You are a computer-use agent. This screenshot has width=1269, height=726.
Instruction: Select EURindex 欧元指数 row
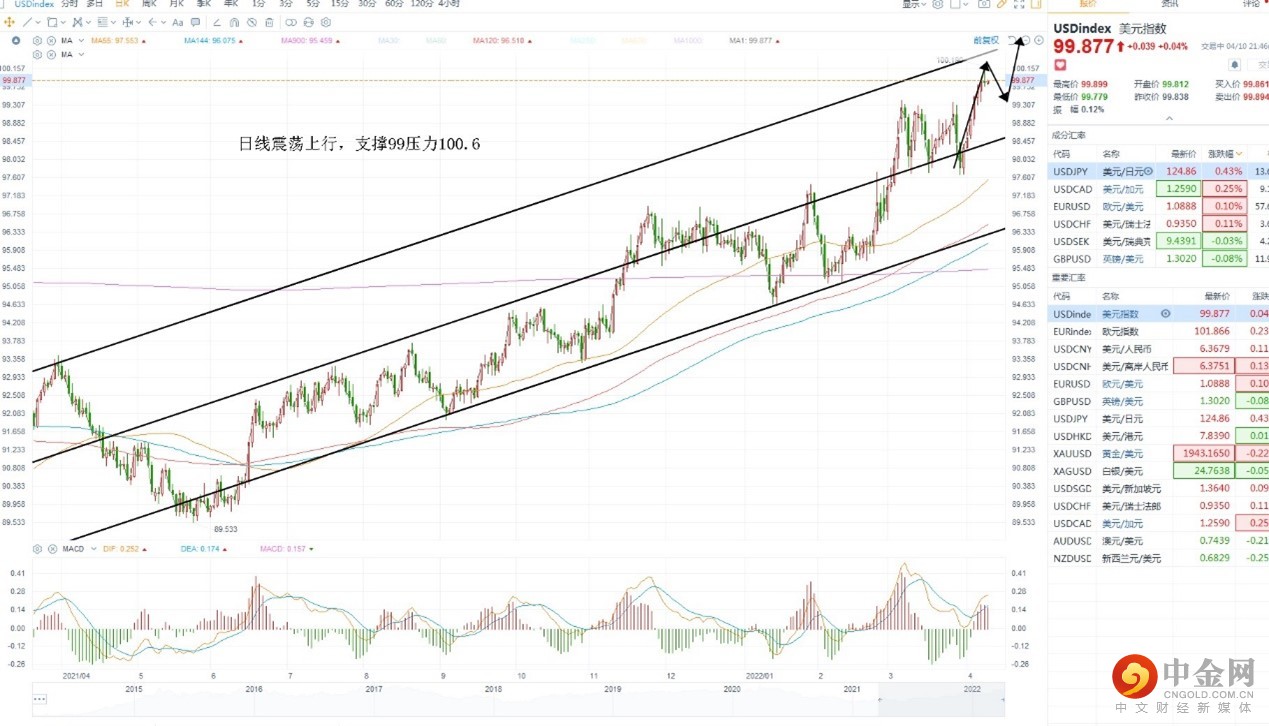[x=1158, y=331]
